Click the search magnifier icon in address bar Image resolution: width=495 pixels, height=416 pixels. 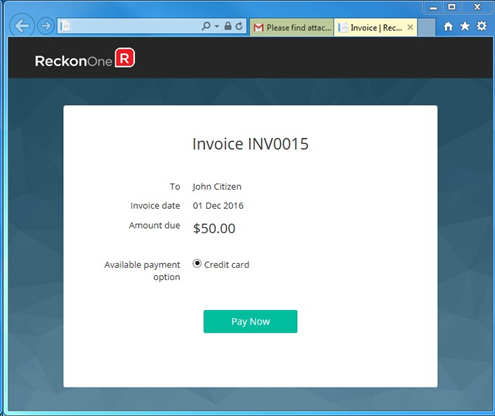tap(206, 26)
